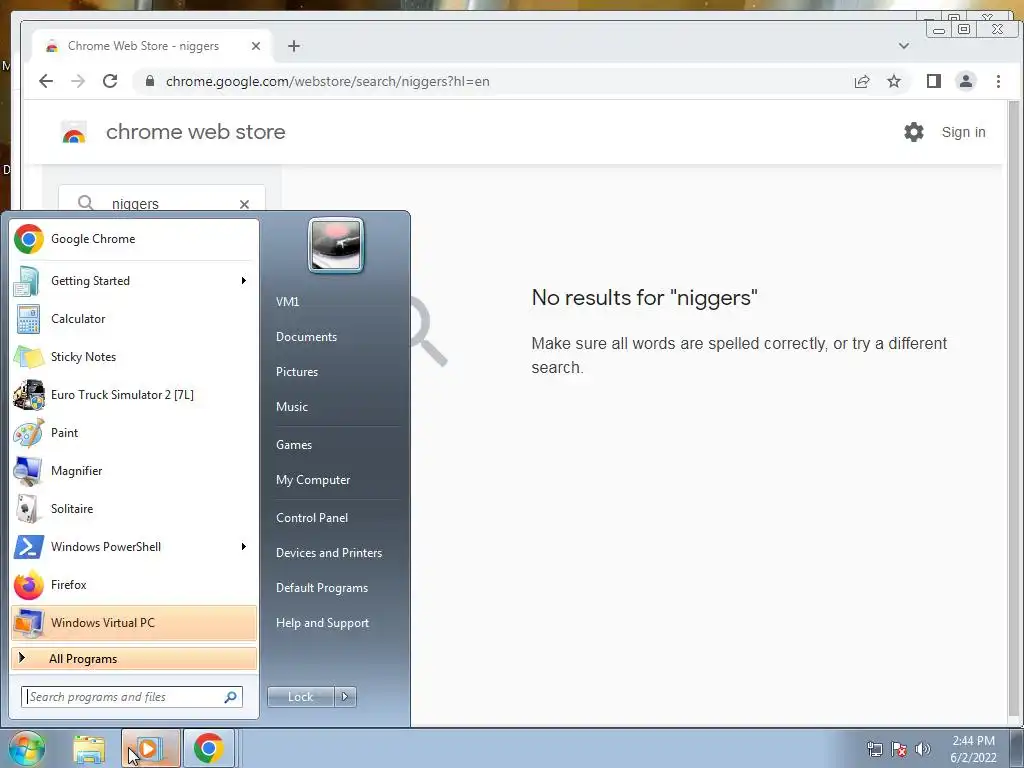Open the tab search chevron in Chrome
Screen dimensions: 1024x768
coord(904,46)
